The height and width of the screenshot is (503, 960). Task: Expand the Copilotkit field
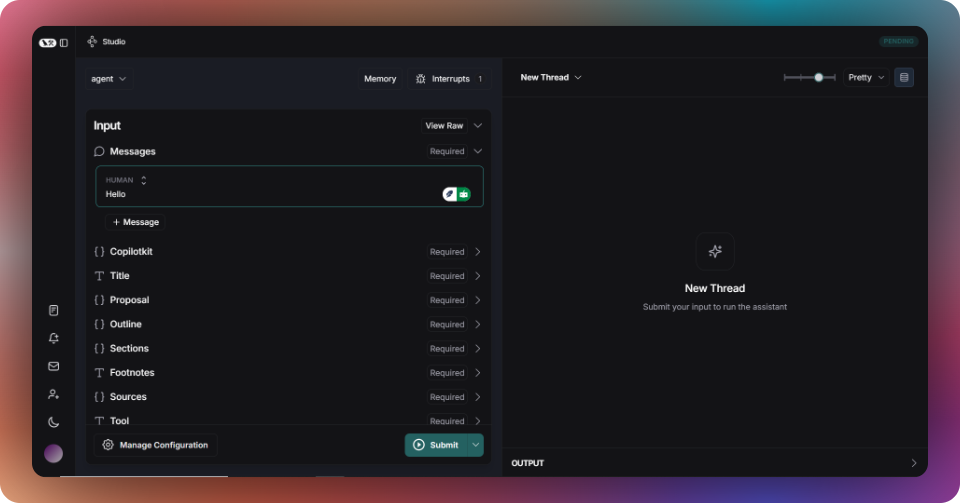pyautogui.click(x=288, y=252)
